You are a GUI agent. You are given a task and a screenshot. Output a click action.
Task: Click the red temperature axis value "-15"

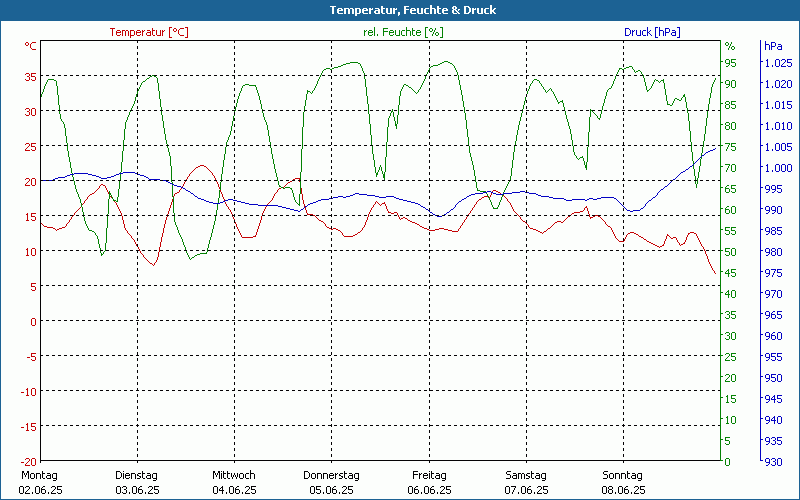(28, 427)
